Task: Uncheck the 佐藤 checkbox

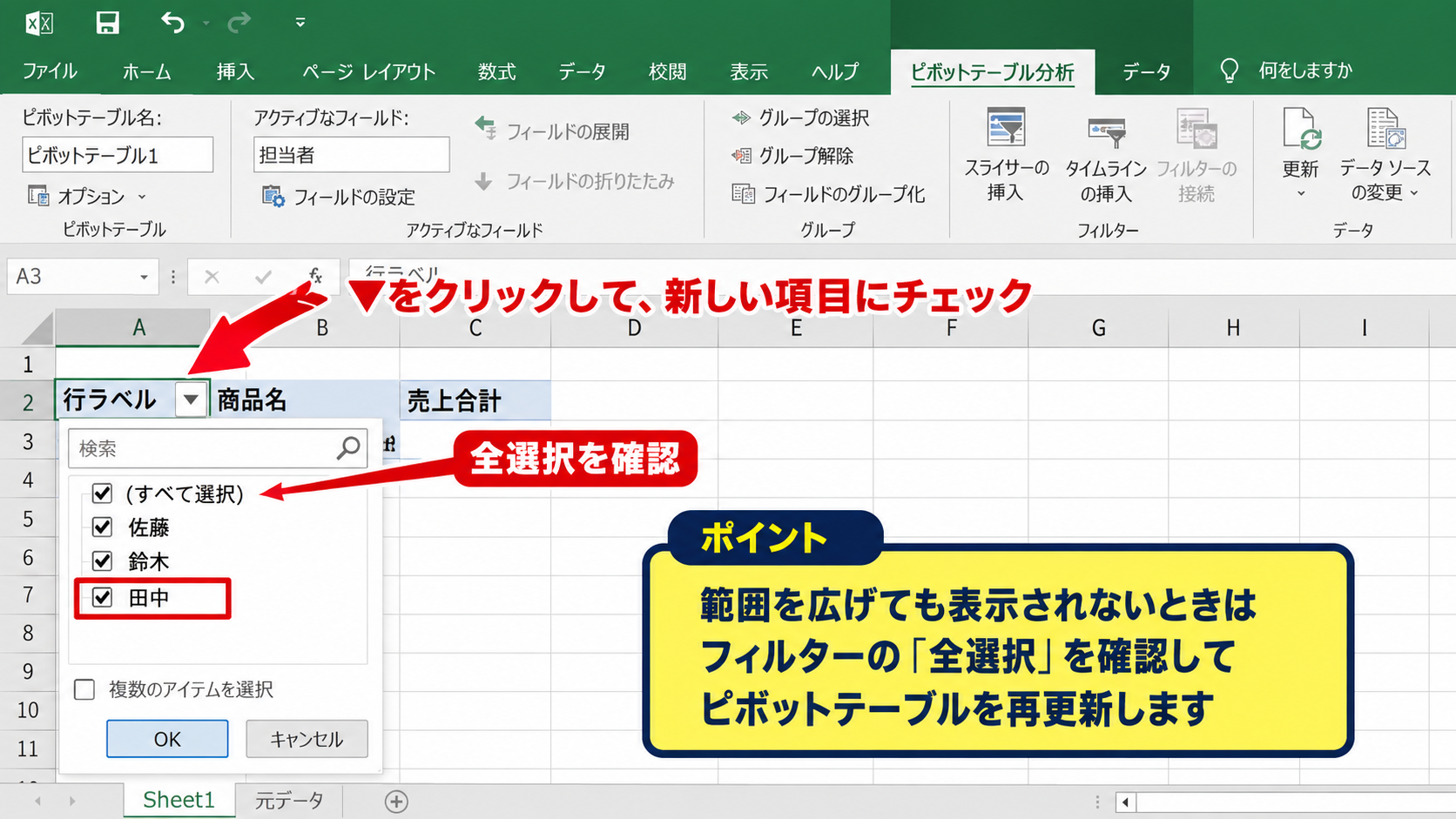Action: coord(102,527)
